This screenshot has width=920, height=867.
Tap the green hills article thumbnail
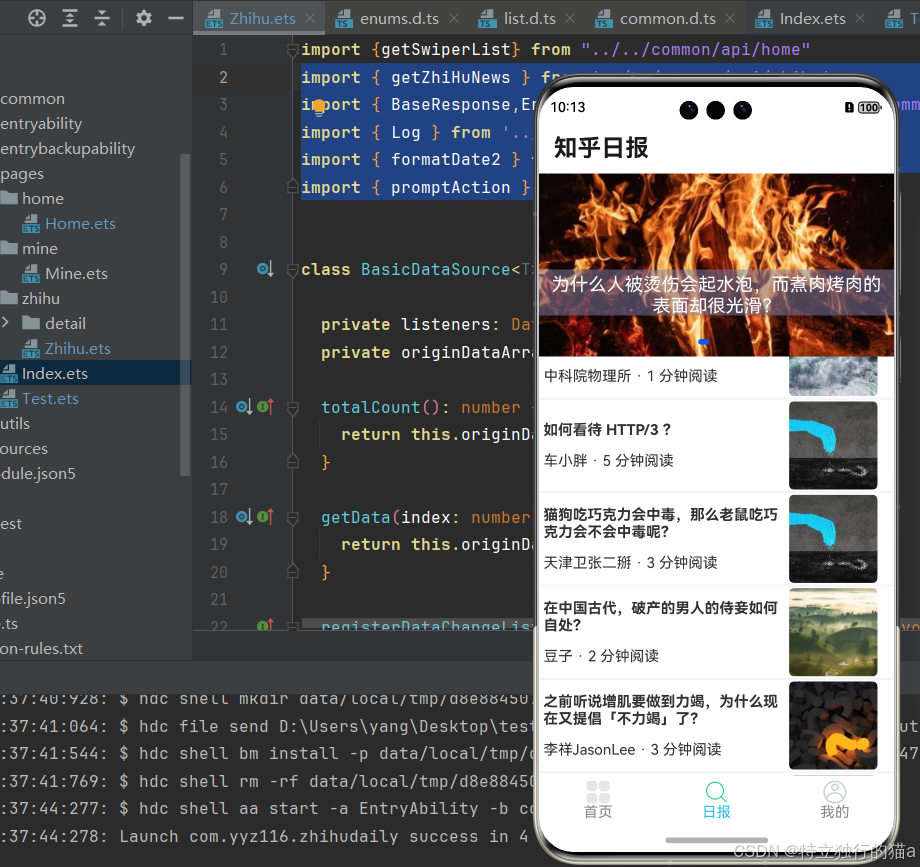point(833,632)
